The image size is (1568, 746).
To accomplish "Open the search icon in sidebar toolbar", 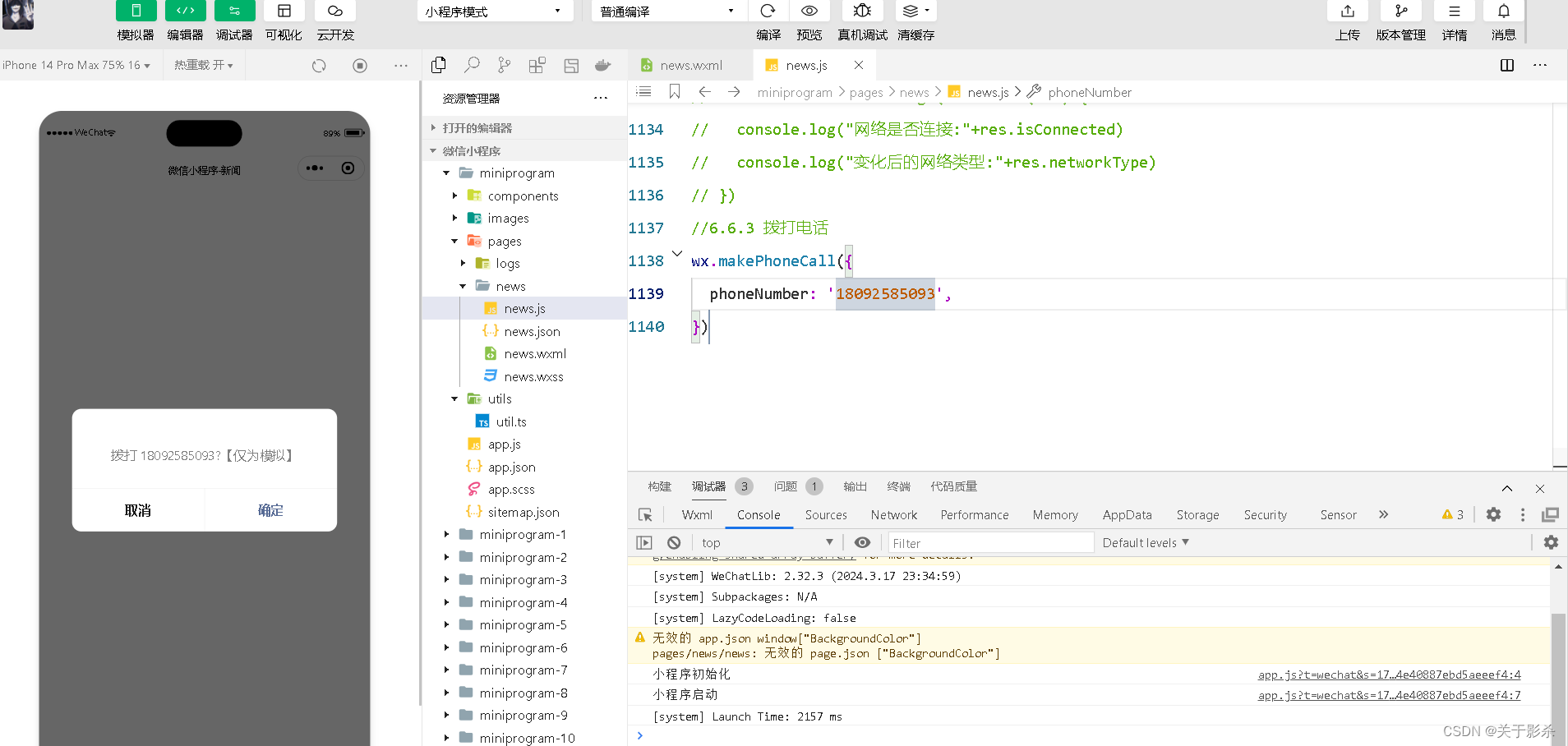I will (472, 65).
